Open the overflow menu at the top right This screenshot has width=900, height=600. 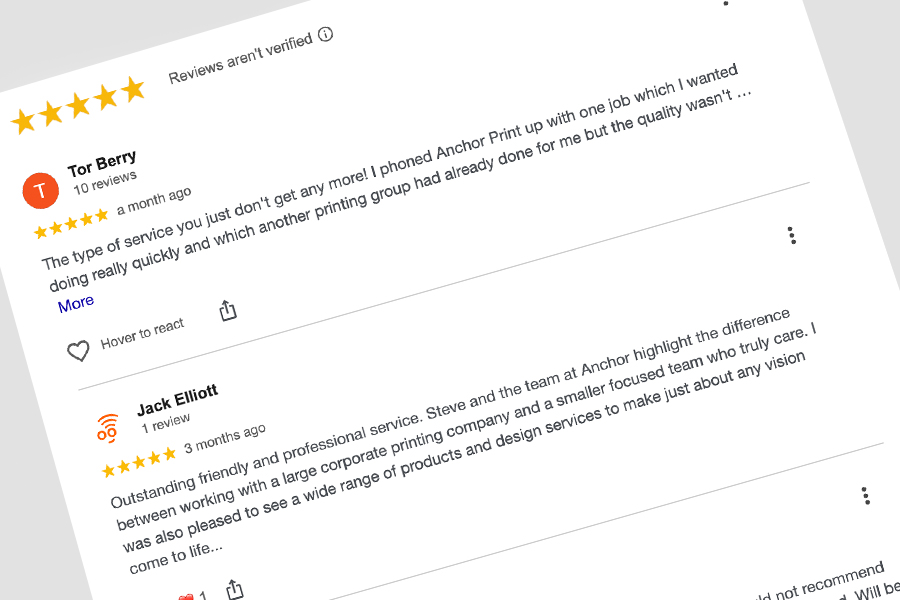pos(725,6)
